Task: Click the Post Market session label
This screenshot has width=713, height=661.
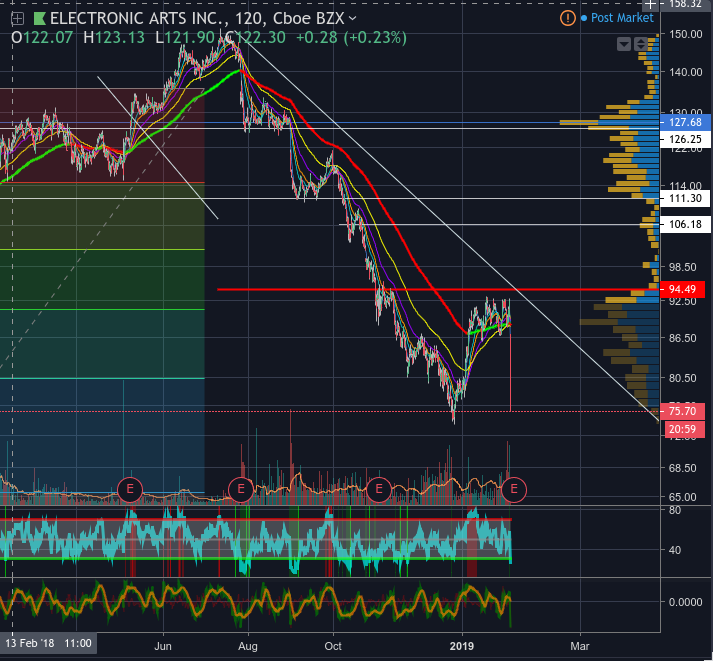Action: 622,18
